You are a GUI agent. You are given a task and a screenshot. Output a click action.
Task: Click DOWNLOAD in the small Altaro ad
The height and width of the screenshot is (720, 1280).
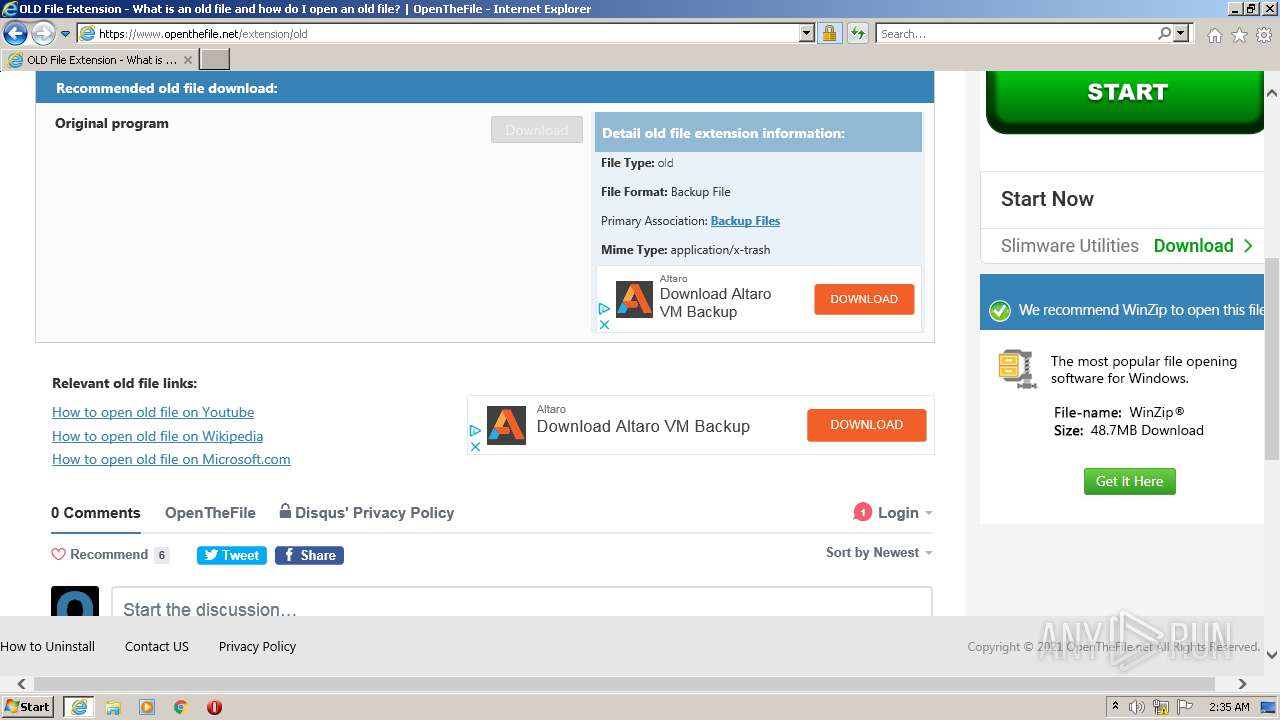864,299
